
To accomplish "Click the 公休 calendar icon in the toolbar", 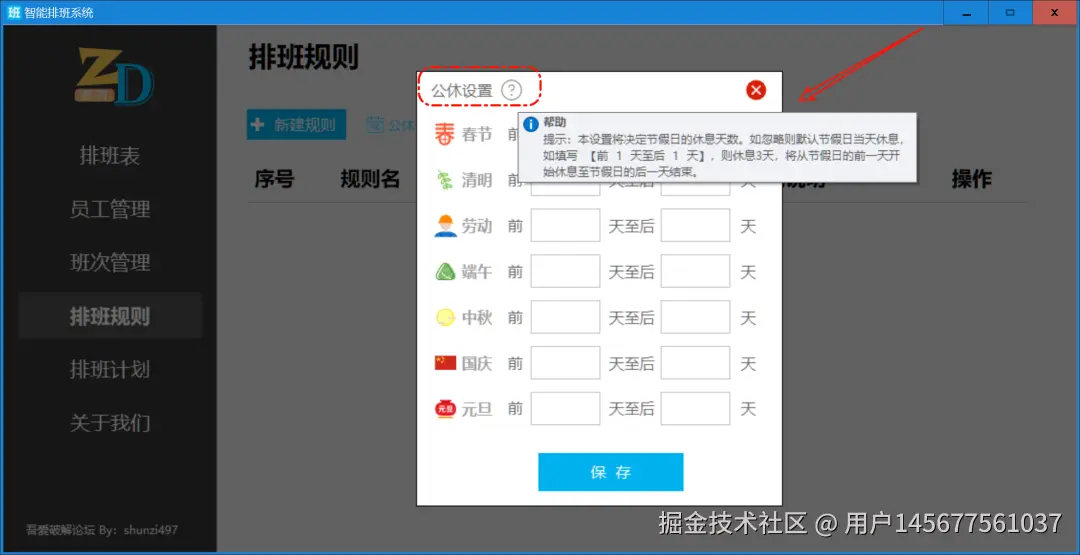I will (375, 125).
